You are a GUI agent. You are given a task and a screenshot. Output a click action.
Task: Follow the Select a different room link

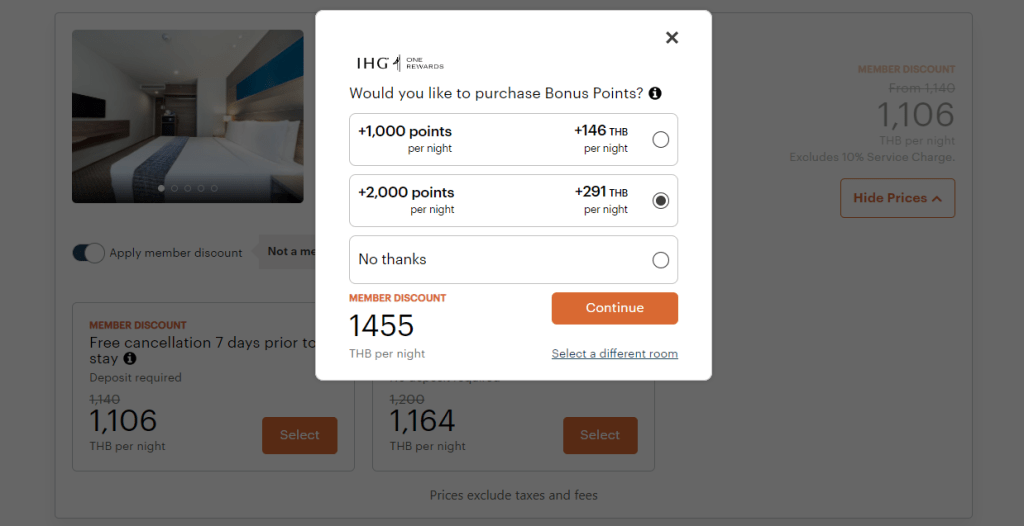tap(614, 354)
